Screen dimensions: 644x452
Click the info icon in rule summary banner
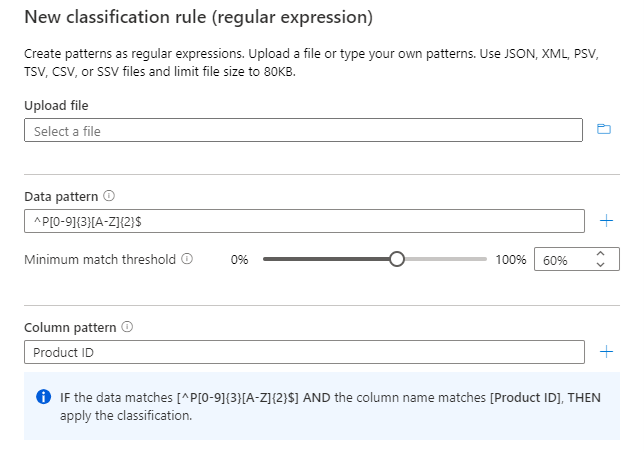click(x=44, y=397)
